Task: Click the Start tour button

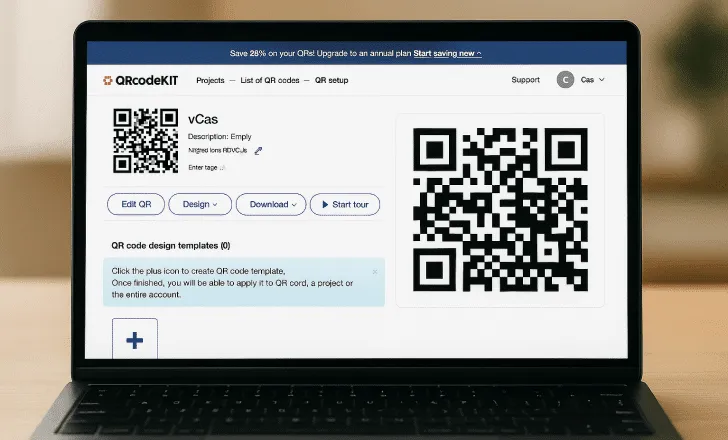Action: click(345, 204)
